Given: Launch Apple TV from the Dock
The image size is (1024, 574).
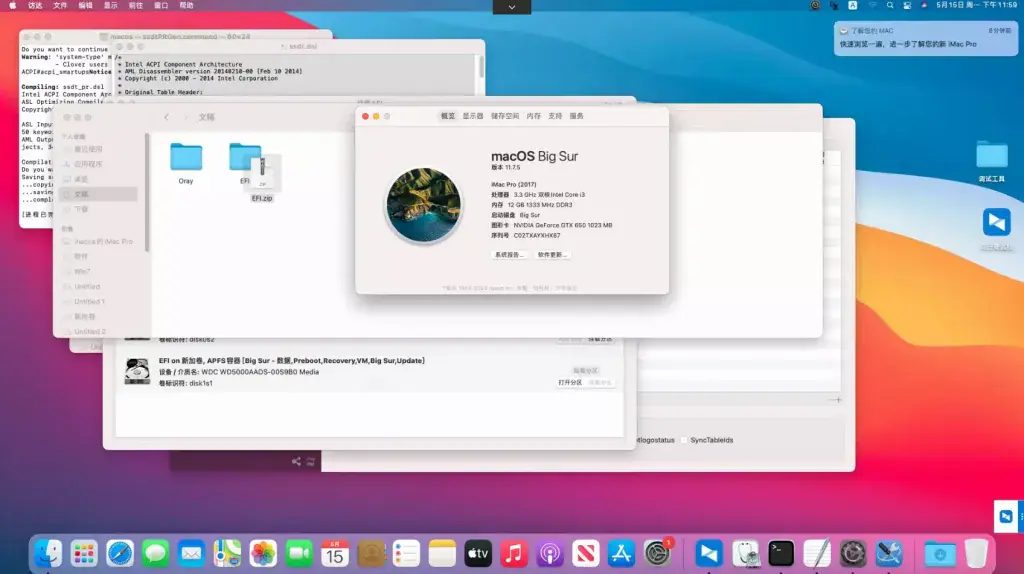Looking at the screenshot, I should click(478, 554).
